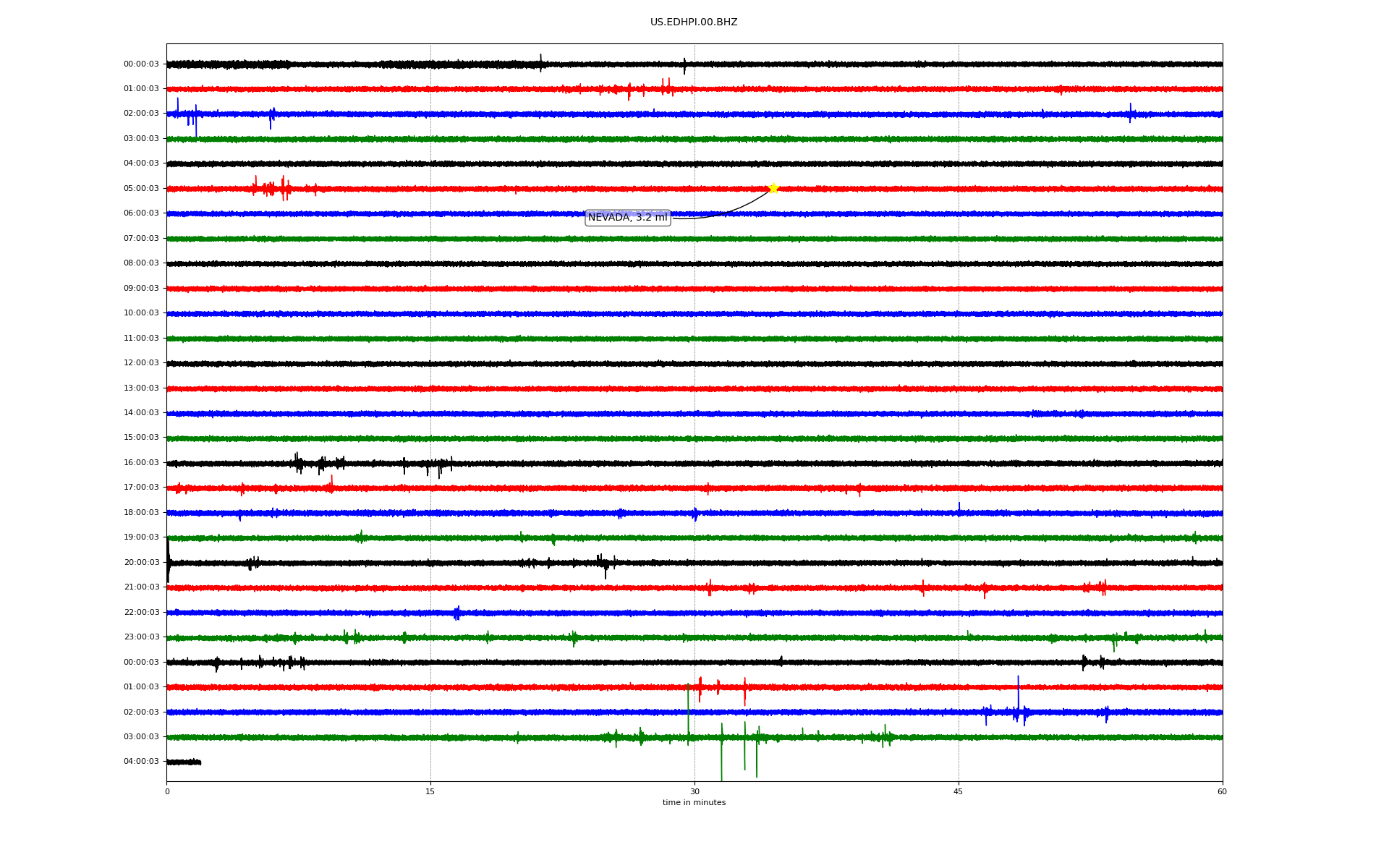The height and width of the screenshot is (868, 1389).
Task: Click the 60 minute x-axis tick label
Action: point(1222,792)
